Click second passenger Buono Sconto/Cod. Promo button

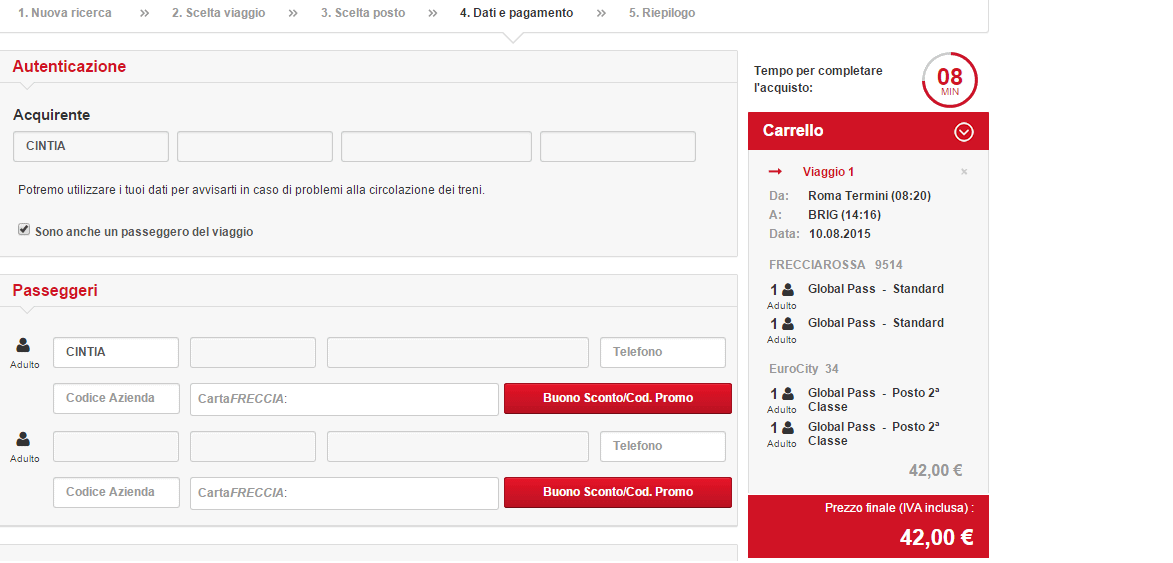point(618,493)
